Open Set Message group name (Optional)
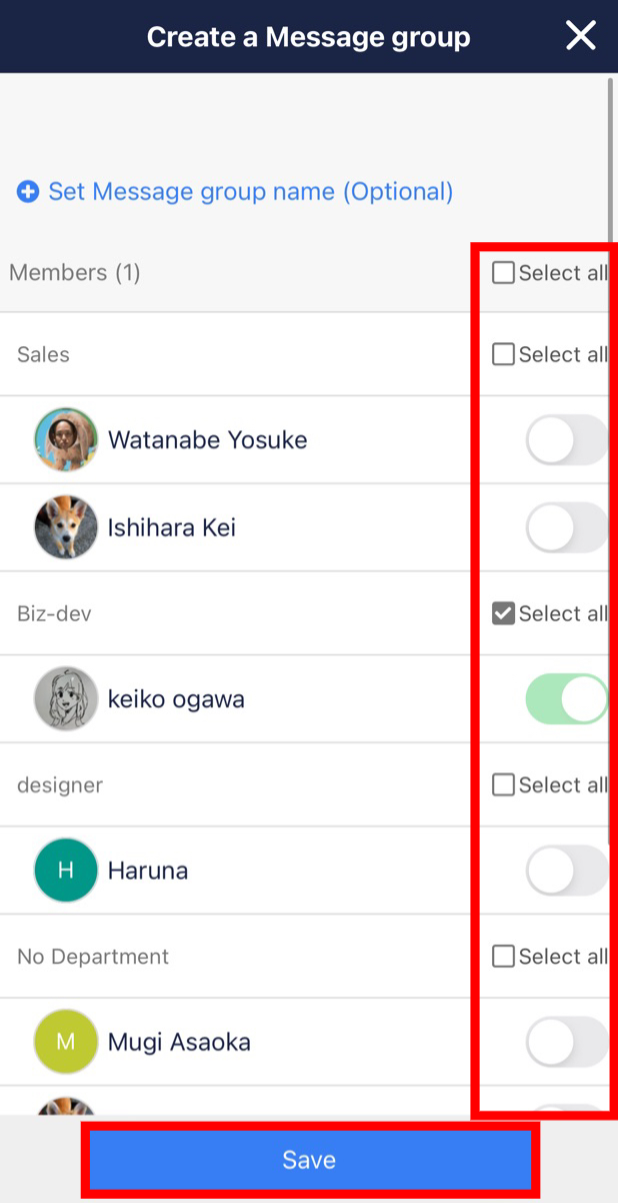This screenshot has height=1203, width=618. 250,191
